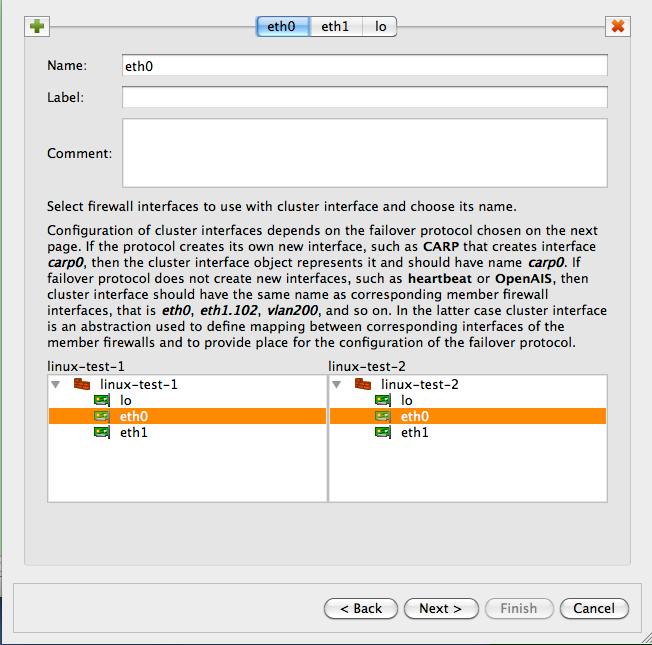Click the linux-test-1 firewall icon
This screenshot has width=652, height=645.
point(82,384)
